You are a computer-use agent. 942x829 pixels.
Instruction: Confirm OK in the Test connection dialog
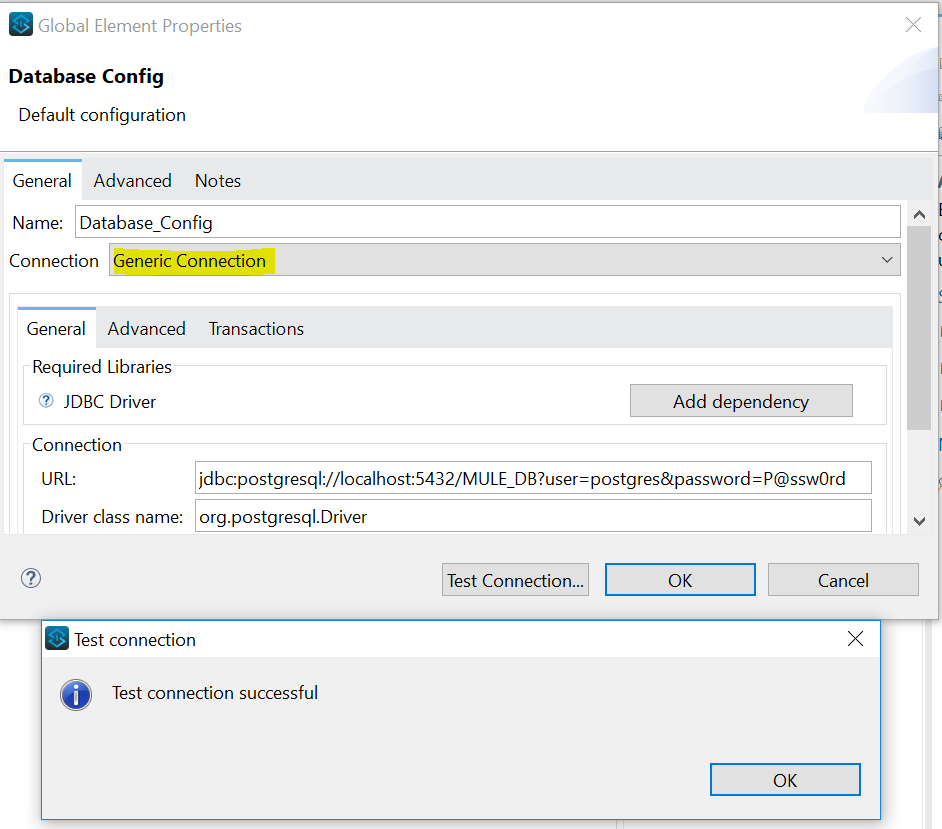pos(785,780)
